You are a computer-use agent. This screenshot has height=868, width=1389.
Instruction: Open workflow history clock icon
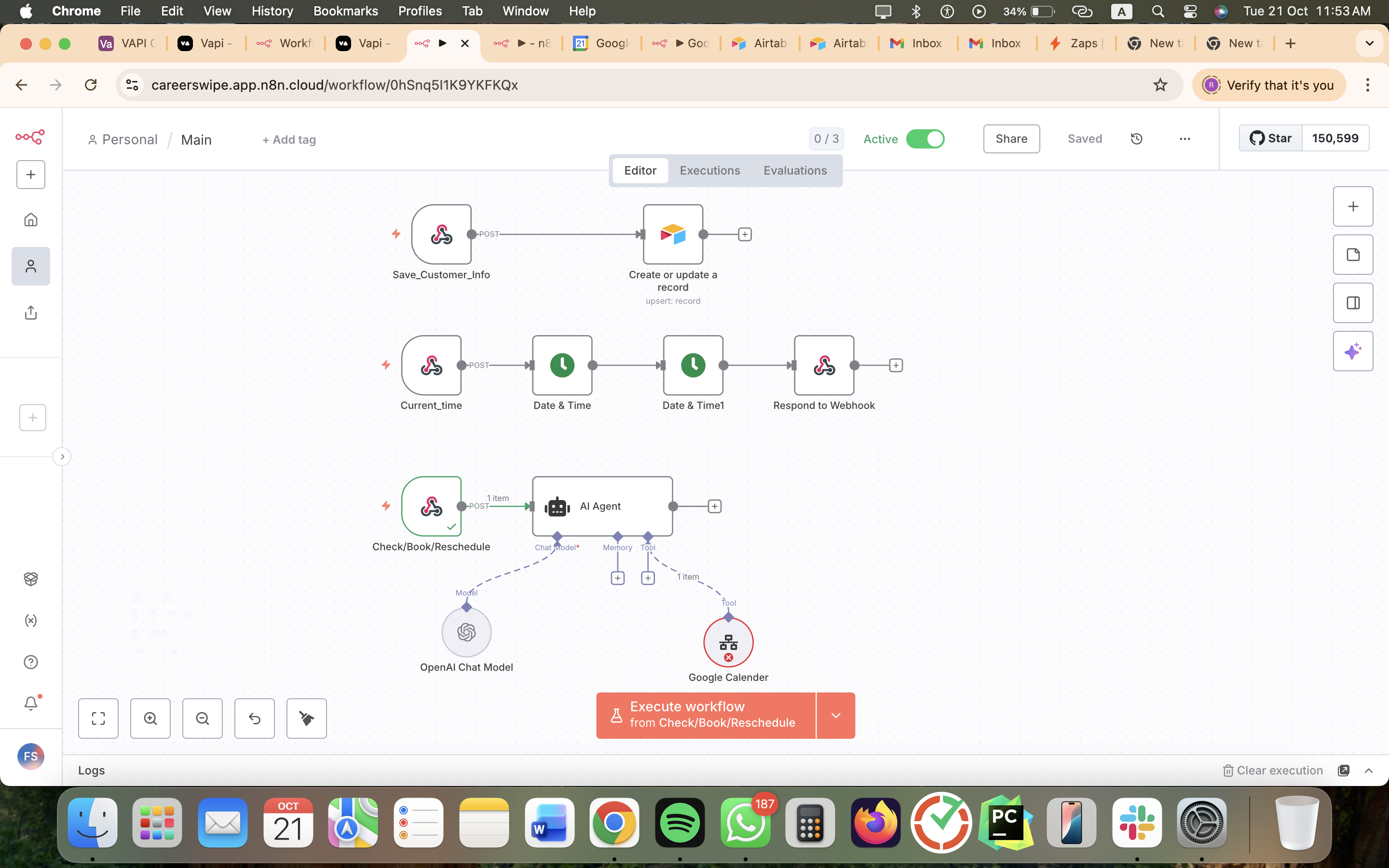point(1136,139)
